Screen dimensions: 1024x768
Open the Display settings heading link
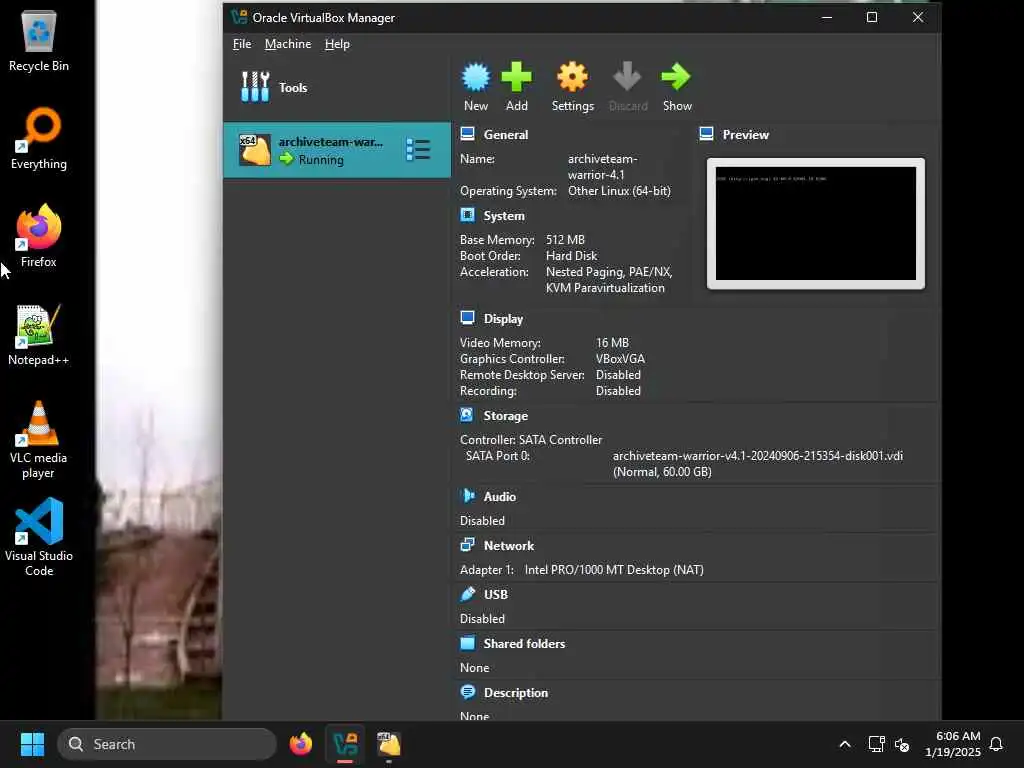click(503, 319)
